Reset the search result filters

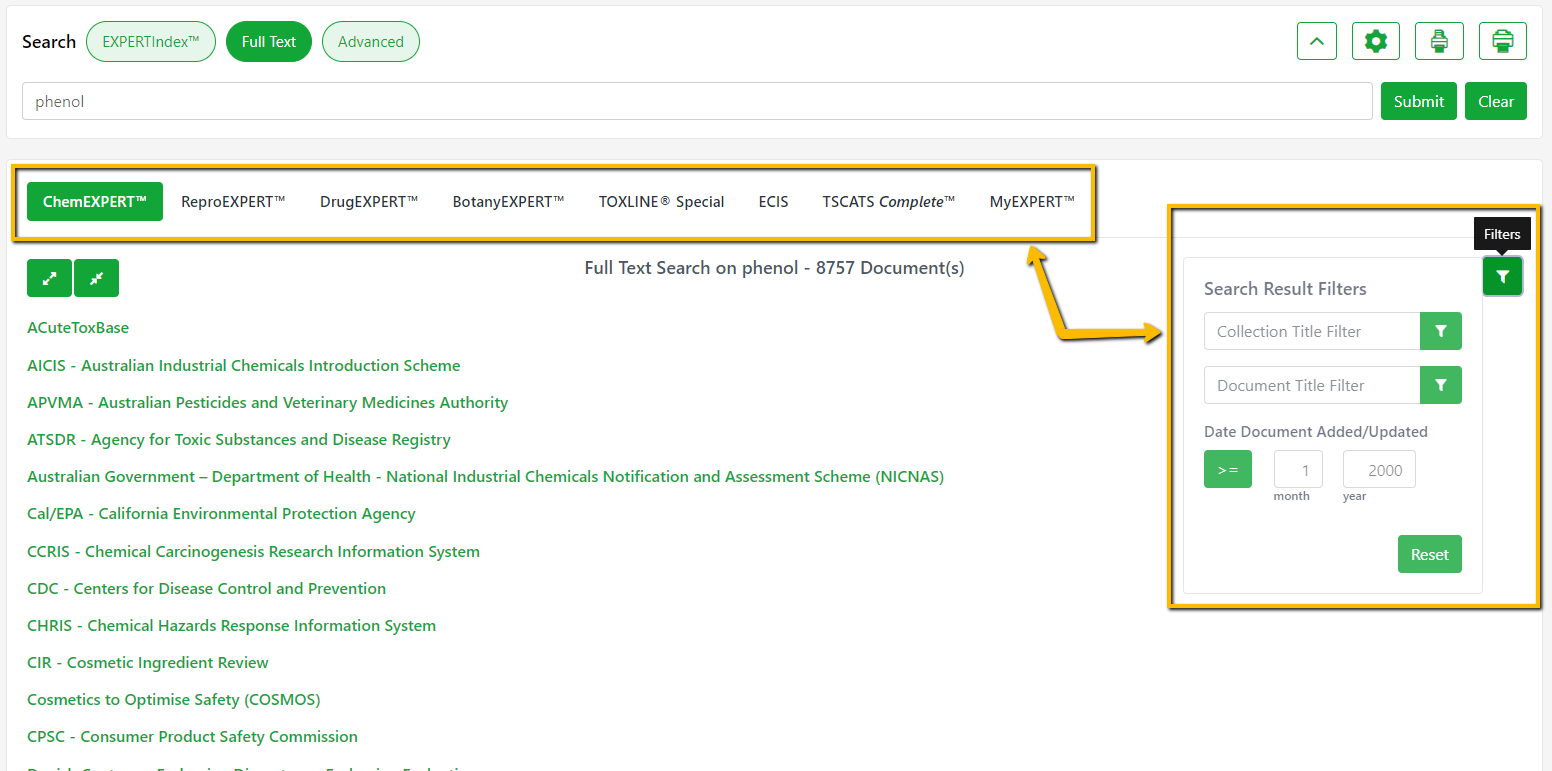coord(1429,555)
